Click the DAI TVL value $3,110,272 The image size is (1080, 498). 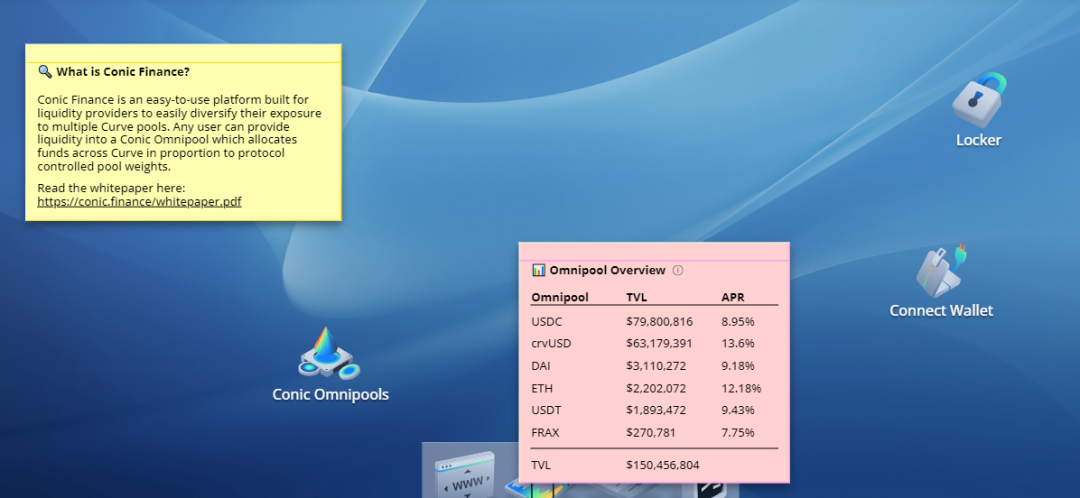656,366
